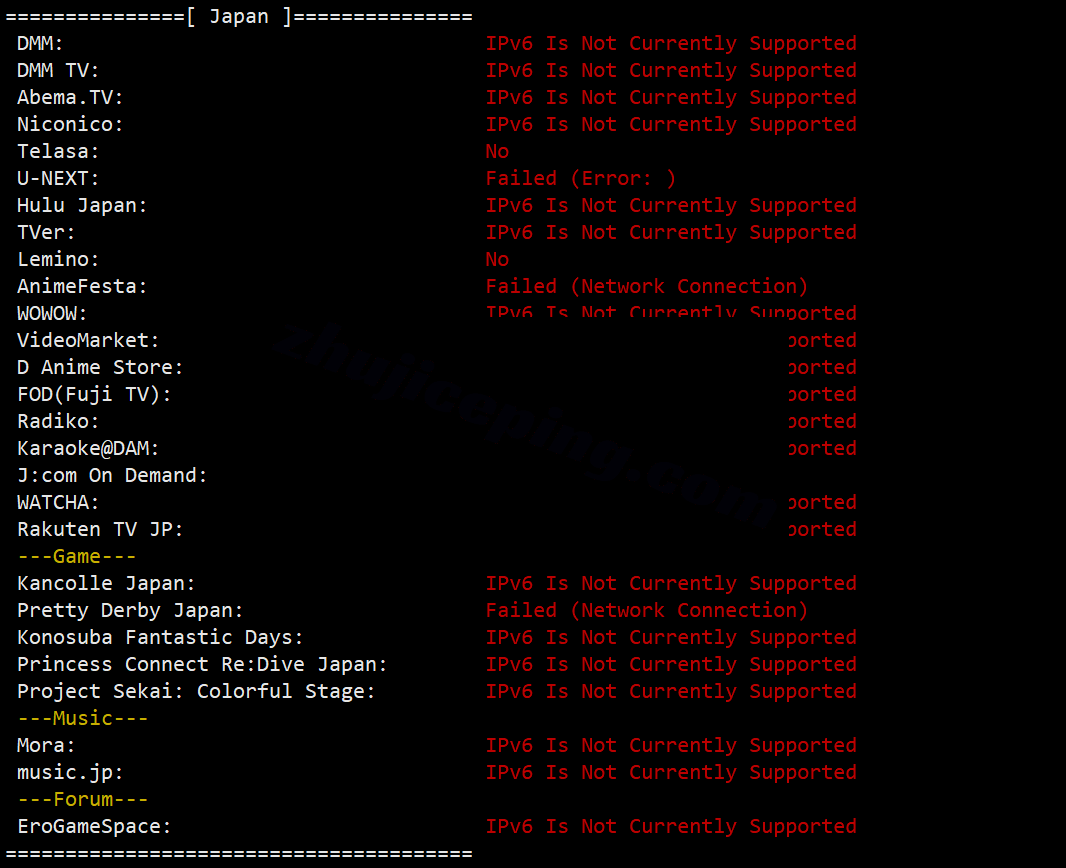The height and width of the screenshot is (868, 1066).
Task: Select the TVer entry
Action: pos(46,232)
